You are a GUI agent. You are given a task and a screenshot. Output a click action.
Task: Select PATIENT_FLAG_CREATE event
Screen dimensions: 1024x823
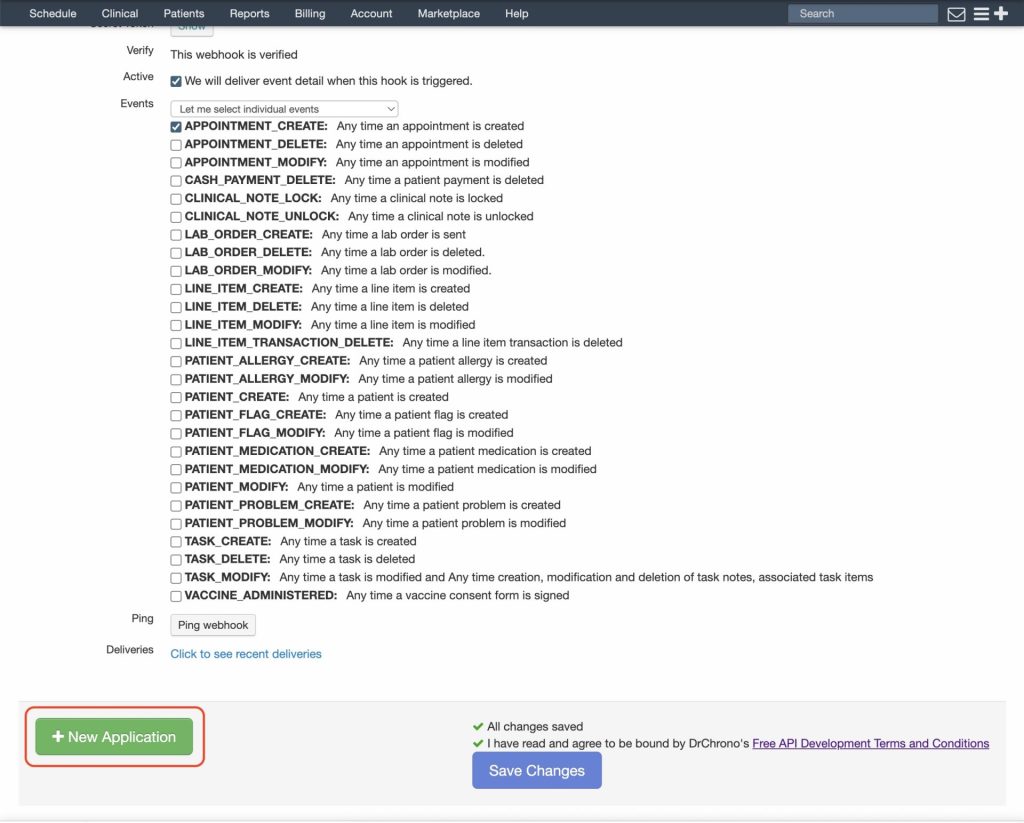coord(176,415)
